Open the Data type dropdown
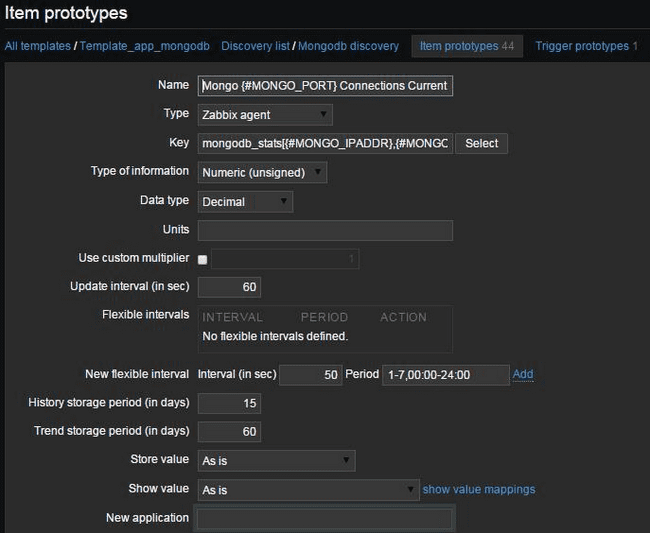Screen dimensions: 652x533 coord(245,202)
